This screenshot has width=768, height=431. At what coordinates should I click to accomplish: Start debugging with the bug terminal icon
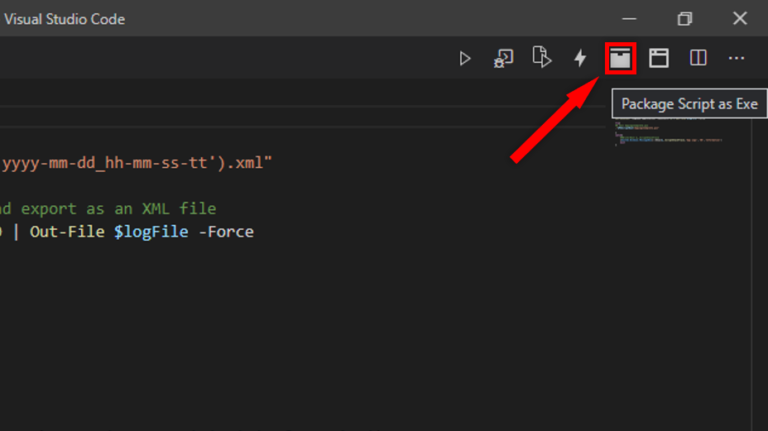pyautogui.click(x=503, y=58)
